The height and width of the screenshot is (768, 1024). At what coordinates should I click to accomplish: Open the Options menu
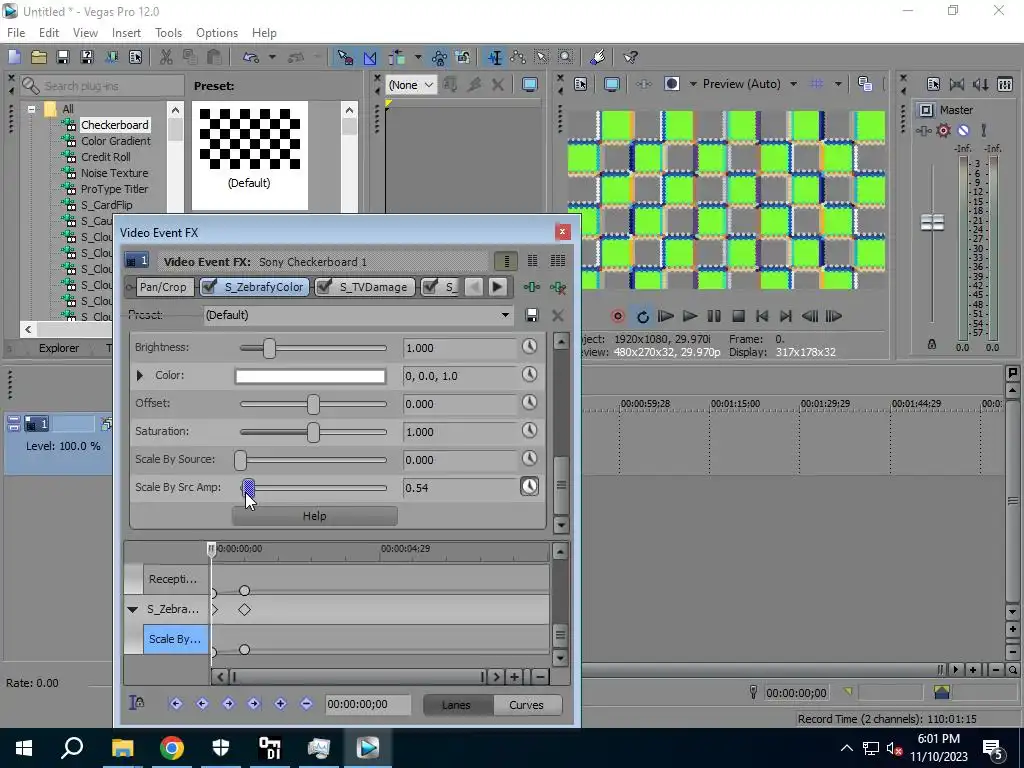217,33
